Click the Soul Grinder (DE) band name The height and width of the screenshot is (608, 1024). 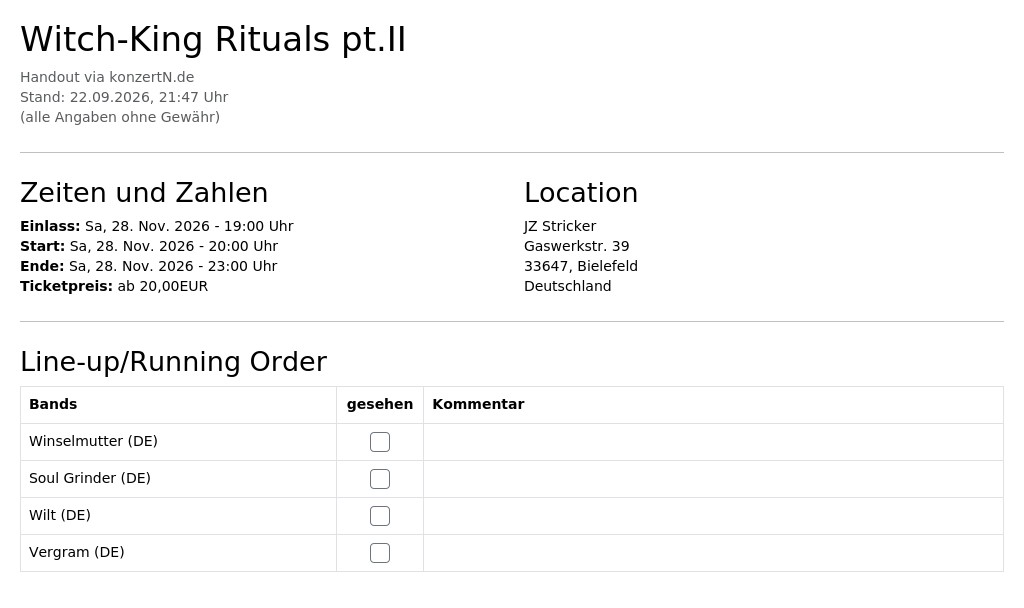89,478
